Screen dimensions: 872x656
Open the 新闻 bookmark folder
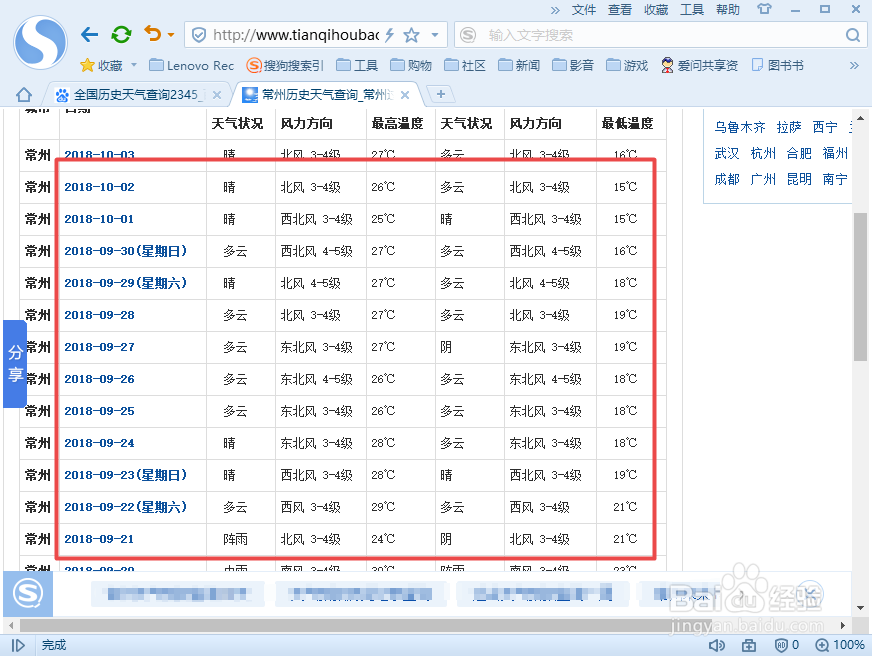pos(519,66)
